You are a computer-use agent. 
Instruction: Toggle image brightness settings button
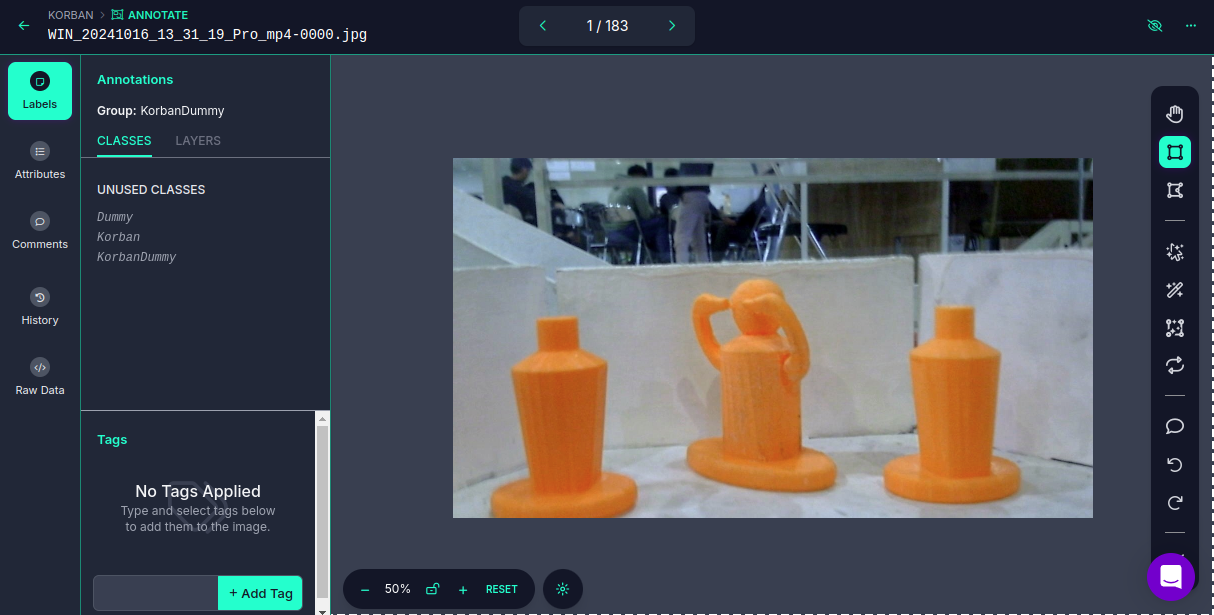coord(563,589)
